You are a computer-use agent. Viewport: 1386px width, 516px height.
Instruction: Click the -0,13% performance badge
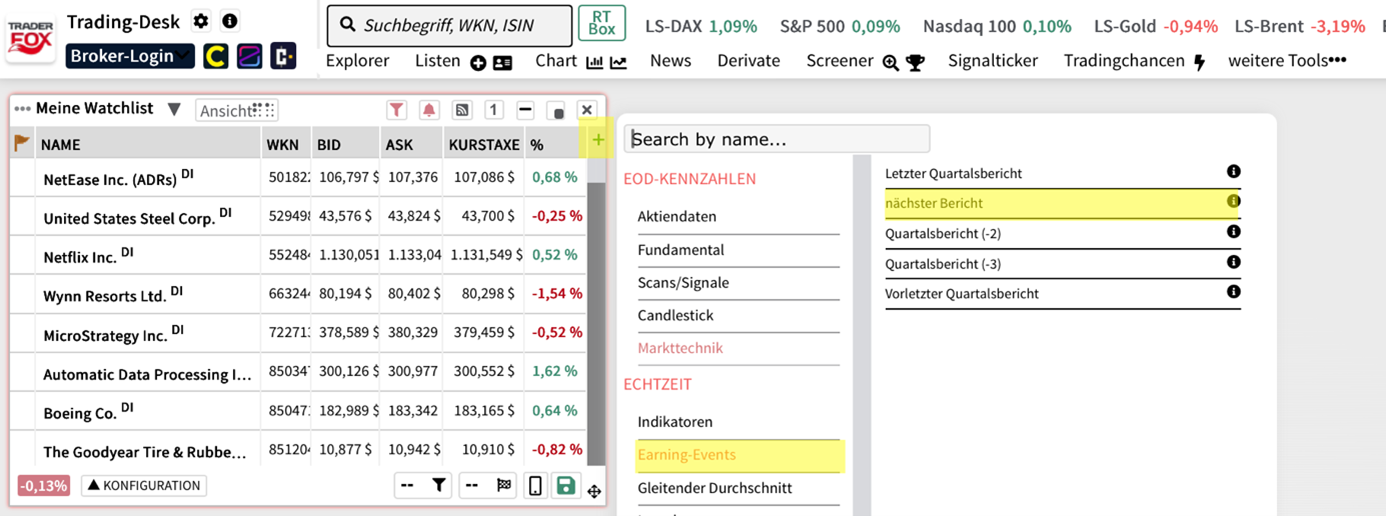coord(43,486)
